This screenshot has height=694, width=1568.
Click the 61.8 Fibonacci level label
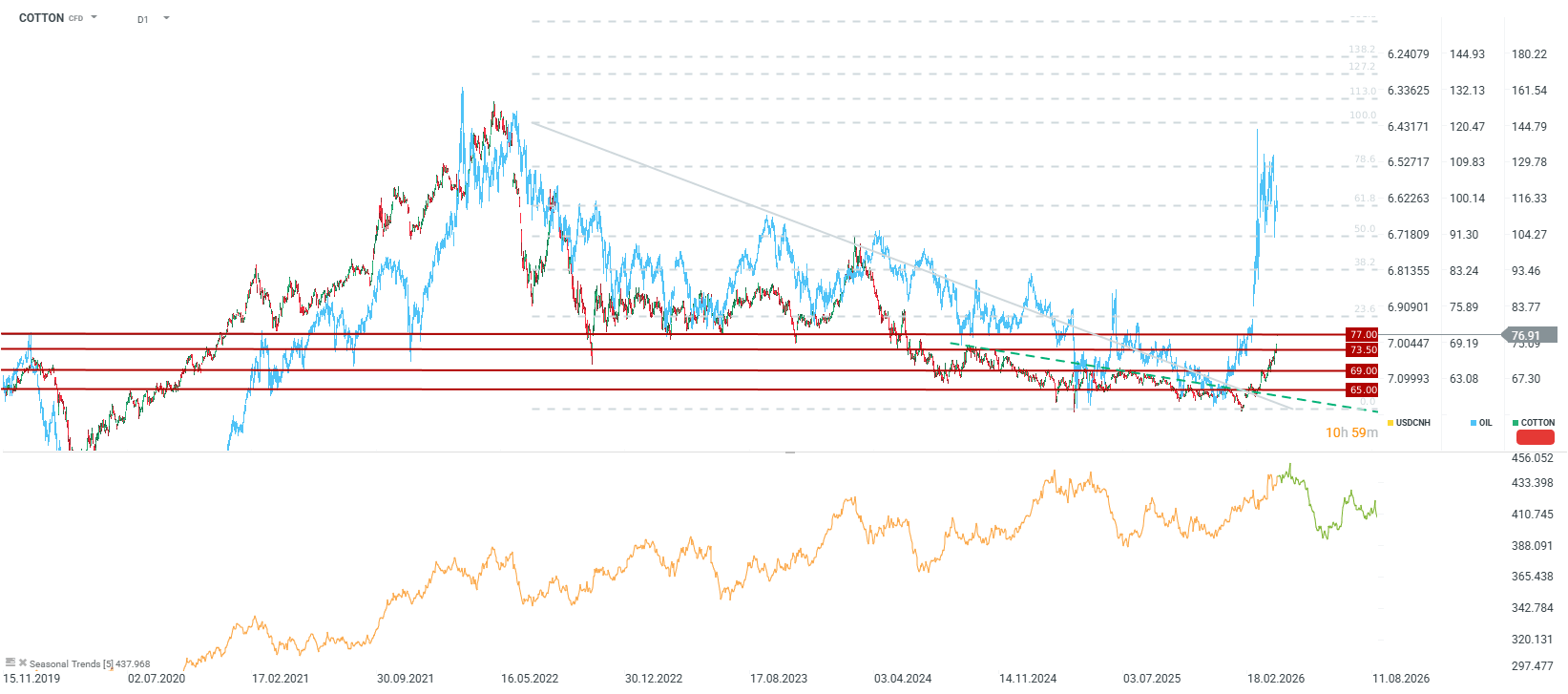1364,199
